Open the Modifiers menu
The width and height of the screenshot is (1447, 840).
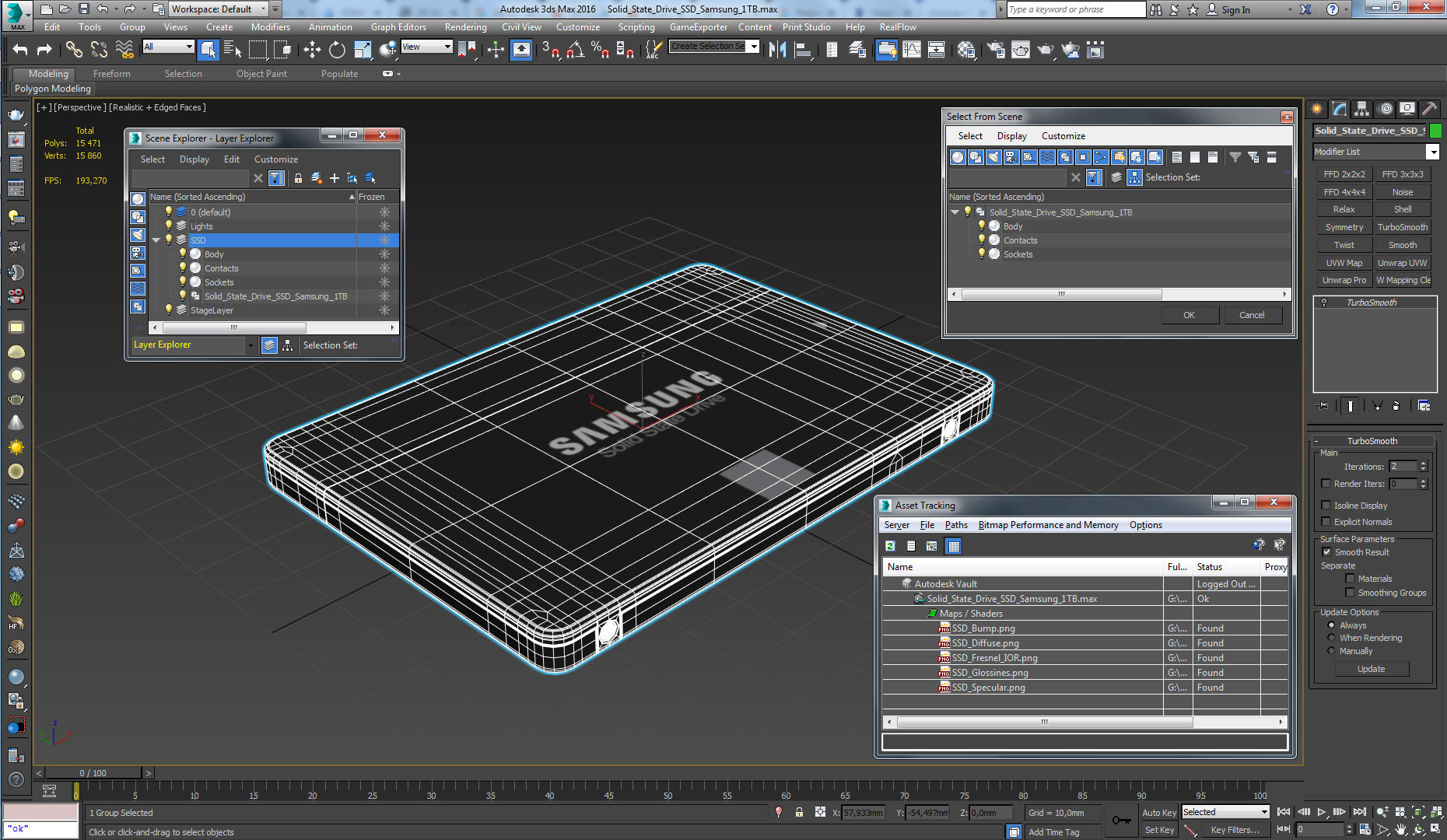coord(270,26)
